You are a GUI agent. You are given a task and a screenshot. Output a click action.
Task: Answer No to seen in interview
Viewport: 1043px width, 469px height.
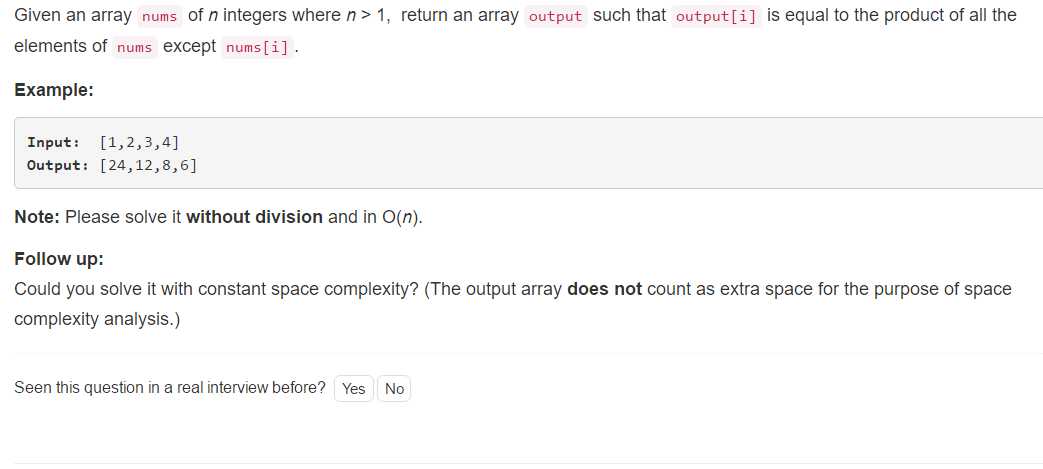394,389
